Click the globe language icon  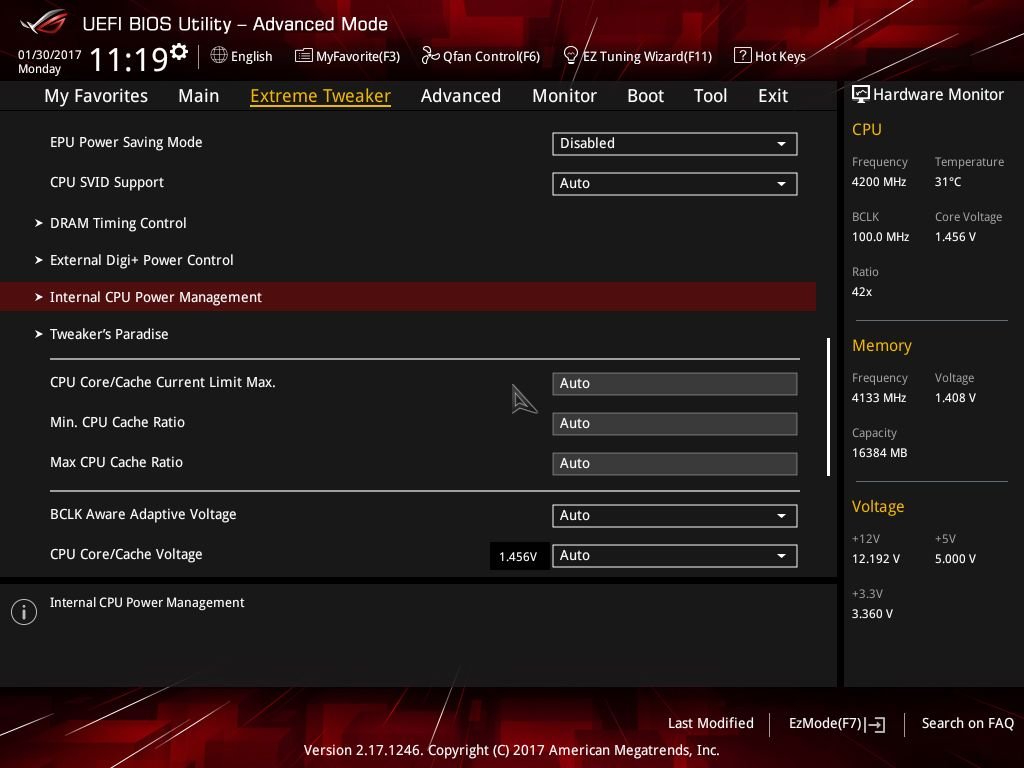(219, 56)
